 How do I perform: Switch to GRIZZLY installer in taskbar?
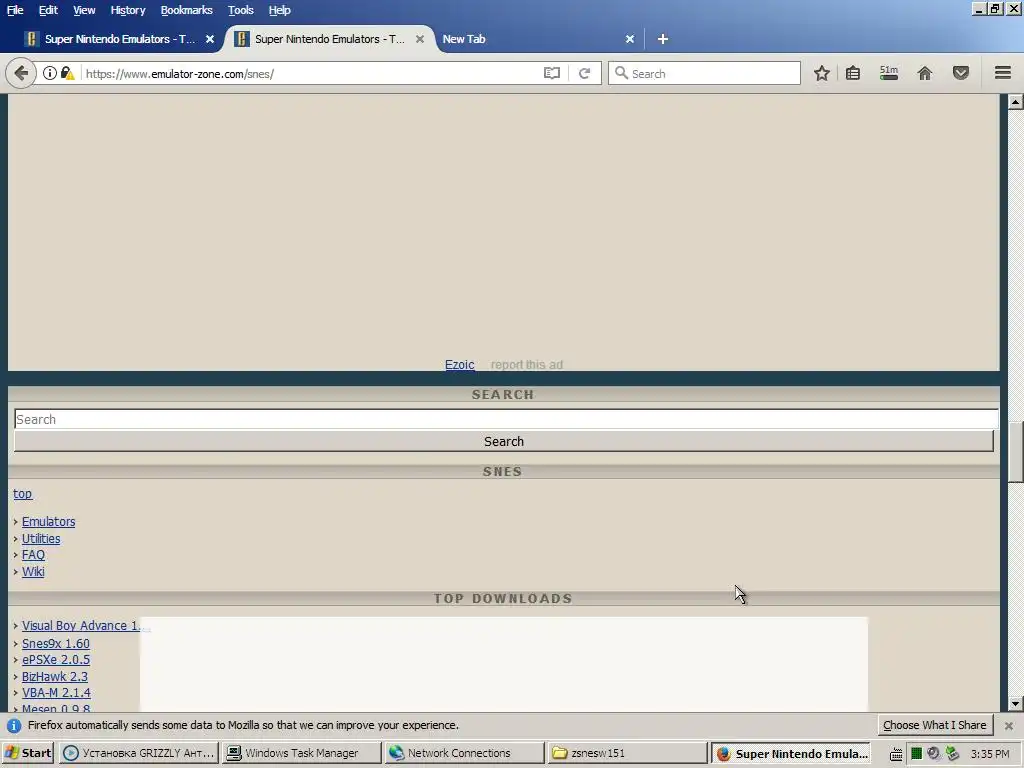[x=138, y=753]
